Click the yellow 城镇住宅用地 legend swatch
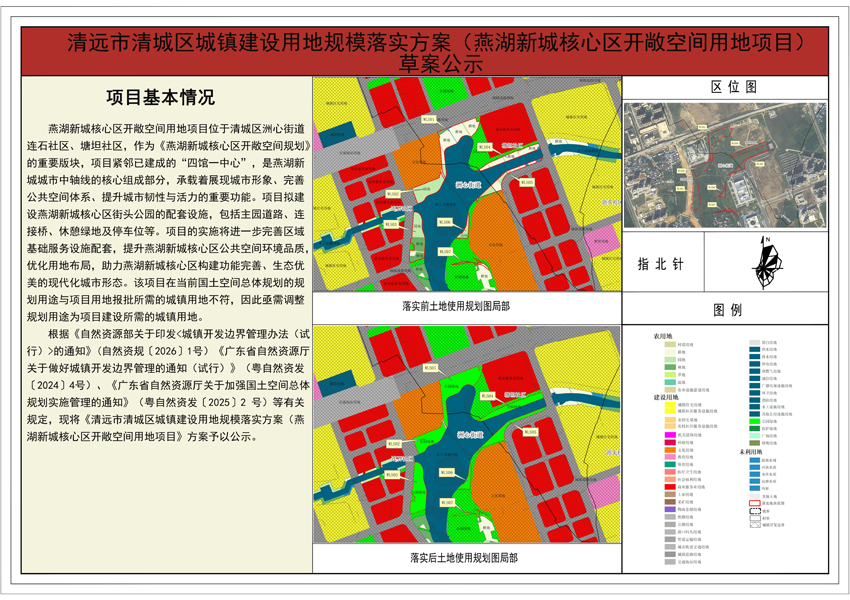Image resolution: width=850 pixels, height=600 pixels. click(x=669, y=406)
